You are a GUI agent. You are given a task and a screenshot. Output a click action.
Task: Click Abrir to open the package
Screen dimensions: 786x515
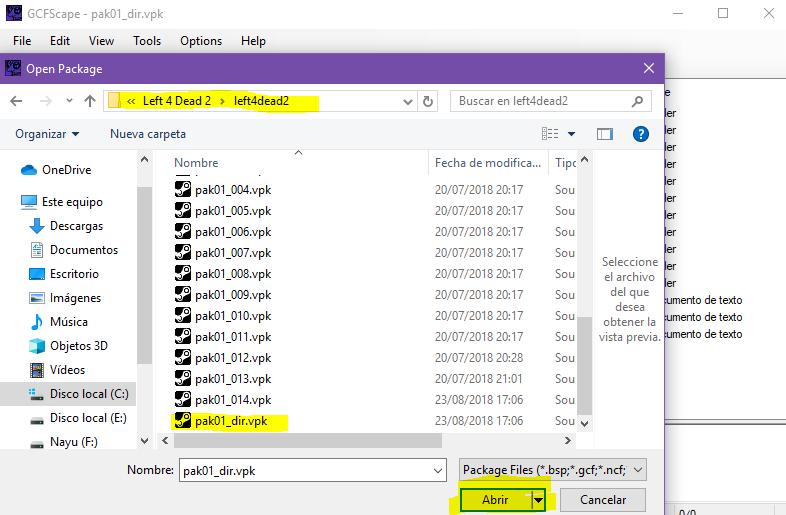point(495,500)
